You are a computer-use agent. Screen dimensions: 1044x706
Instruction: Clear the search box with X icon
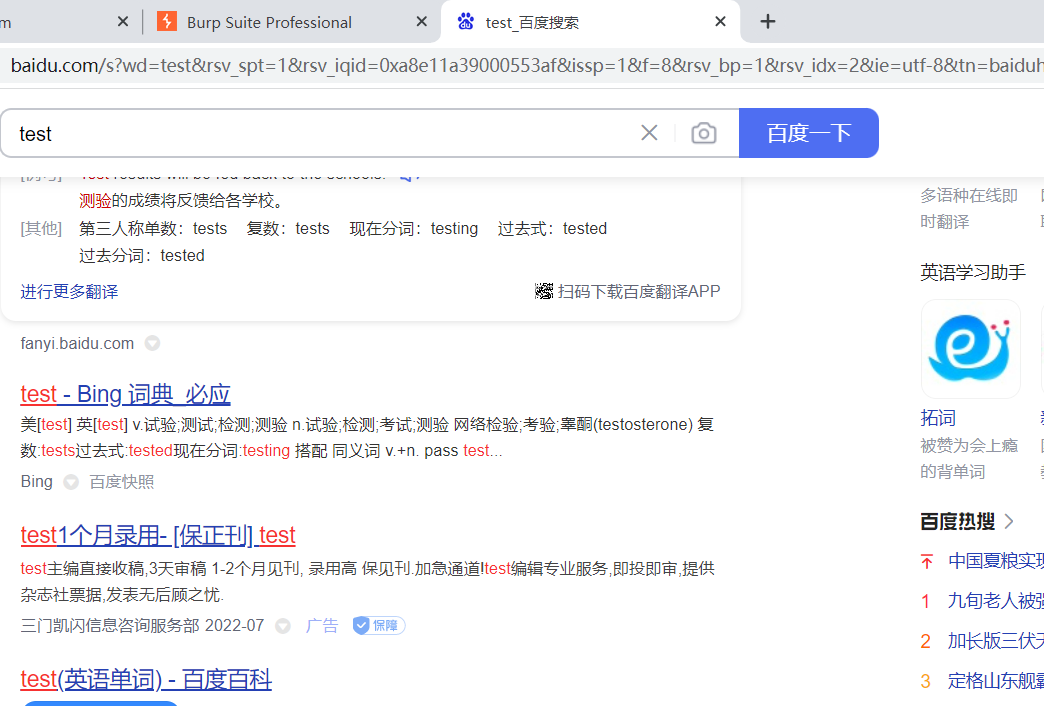tap(649, 133)
